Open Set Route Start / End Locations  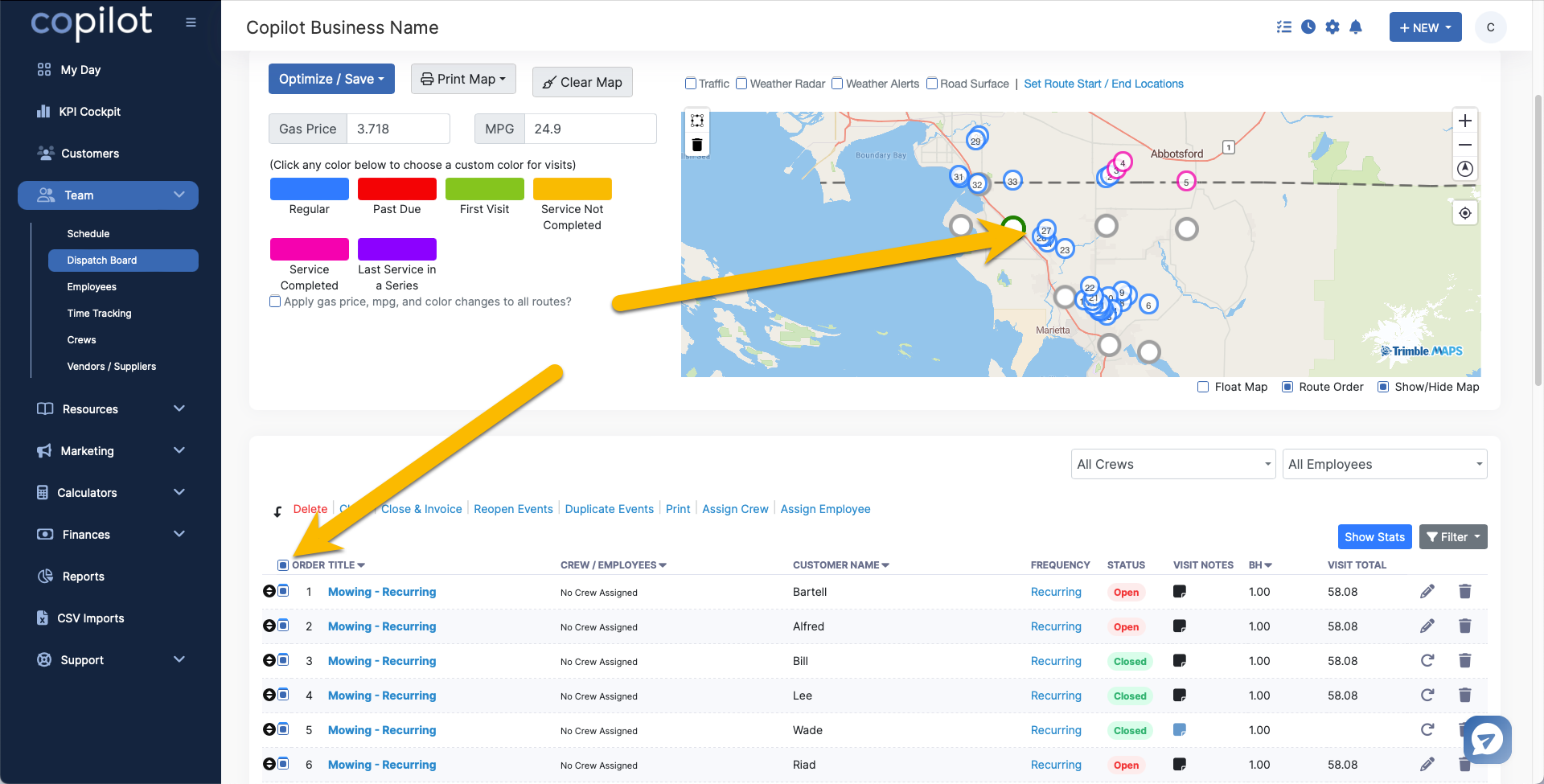(x=1103, y=84)
